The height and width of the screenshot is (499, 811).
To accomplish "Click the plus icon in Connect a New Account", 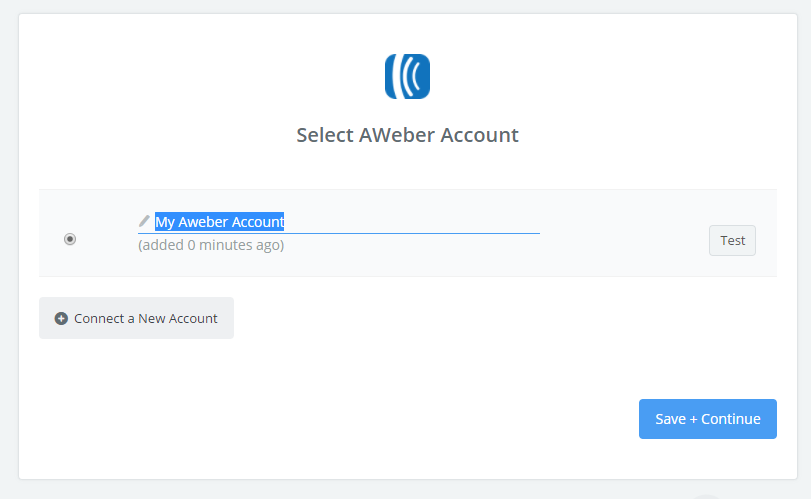I will (61, 319).
